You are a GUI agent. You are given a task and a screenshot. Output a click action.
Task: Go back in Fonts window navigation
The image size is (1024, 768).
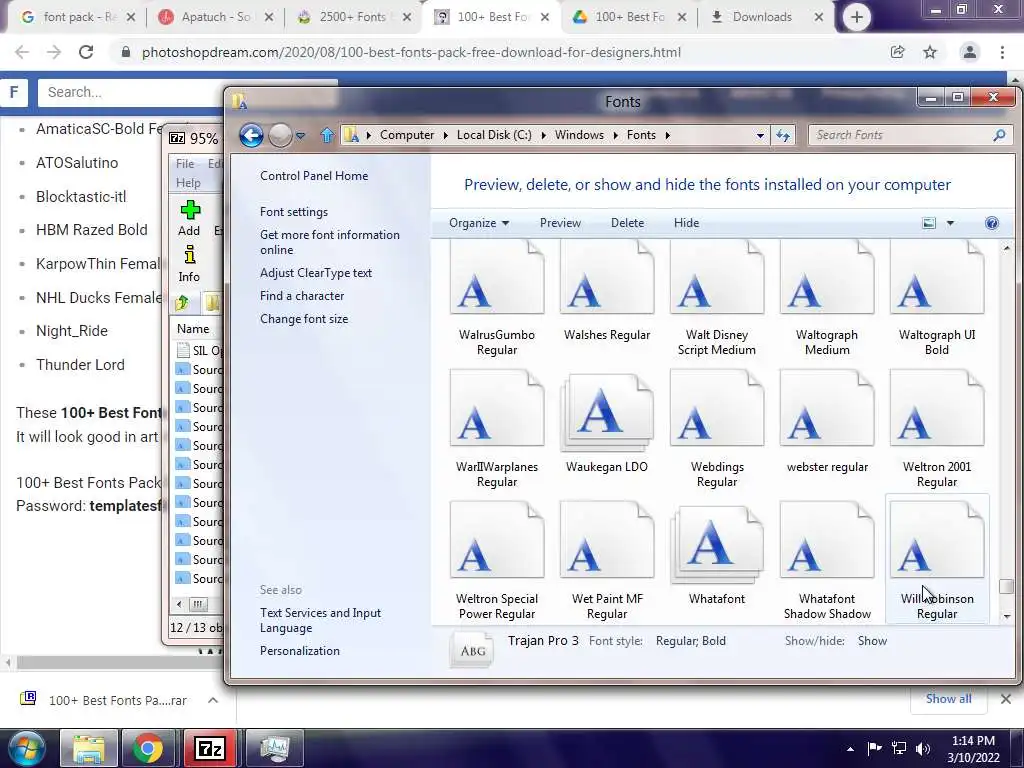251,135
